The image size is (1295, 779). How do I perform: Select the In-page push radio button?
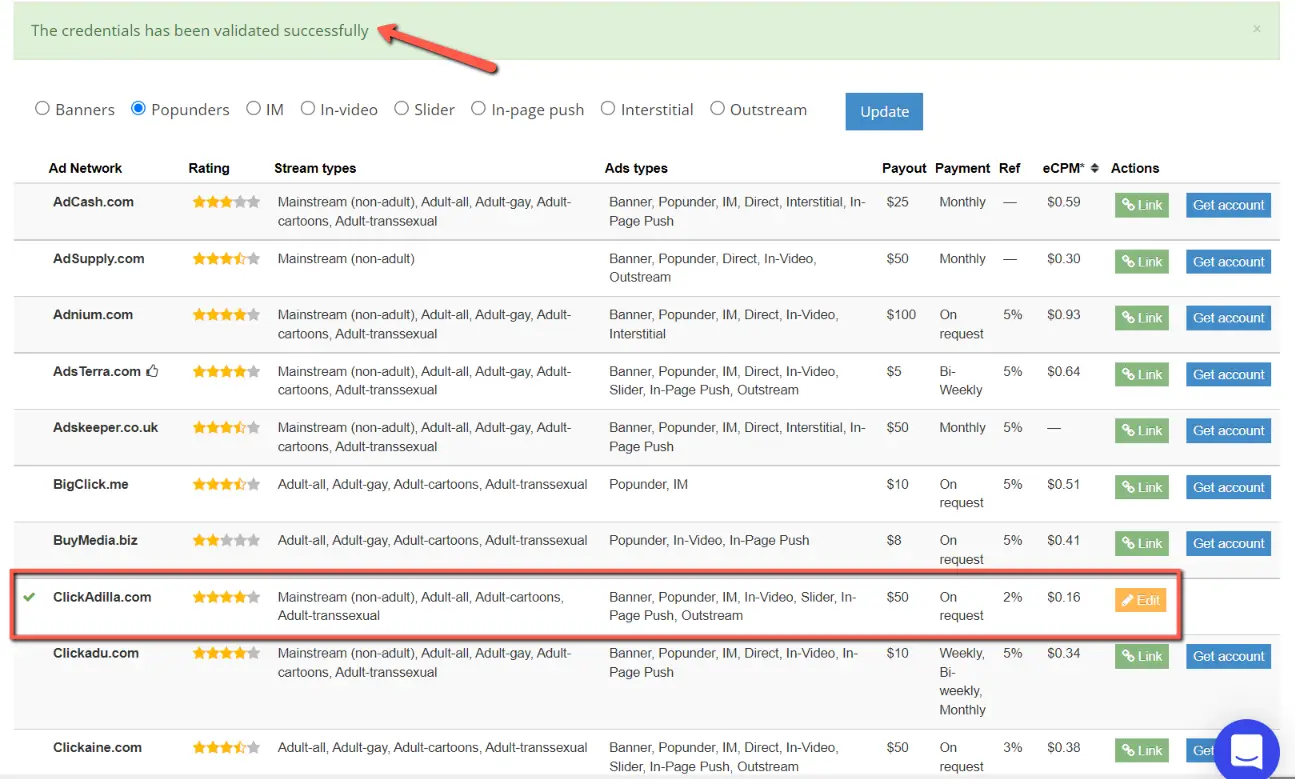(x=478, y=109)
